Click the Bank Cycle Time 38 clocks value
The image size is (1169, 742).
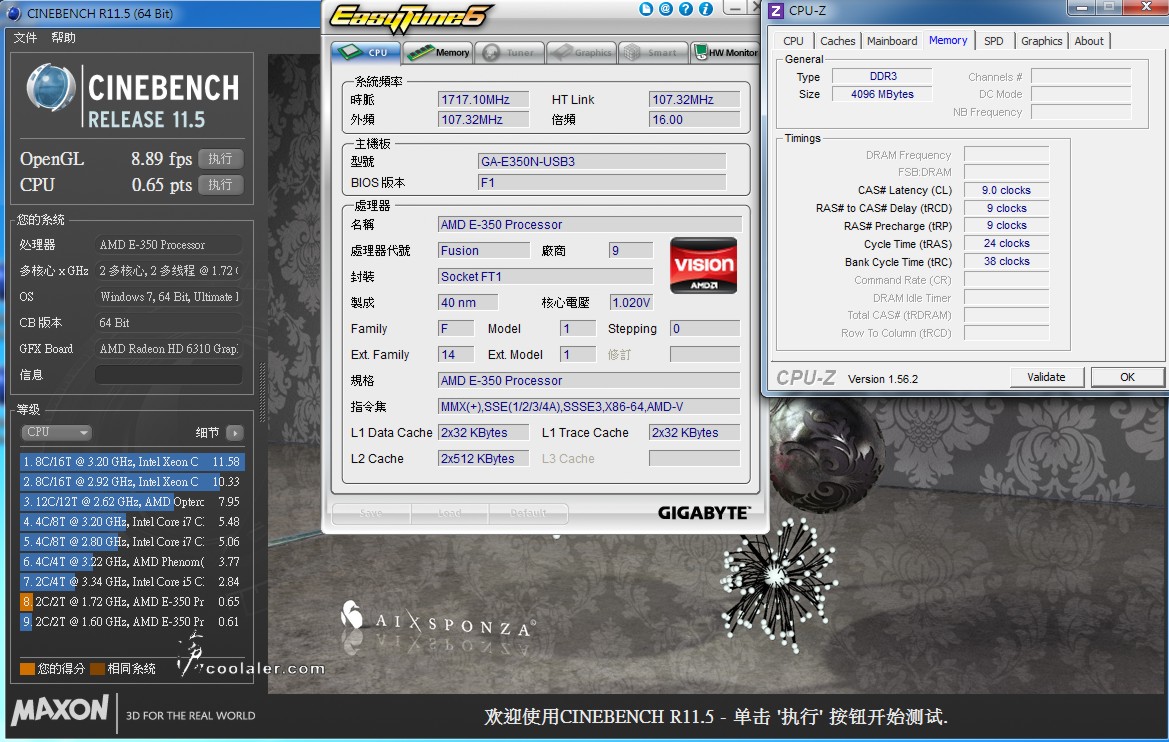click(x=1006, y=261)
